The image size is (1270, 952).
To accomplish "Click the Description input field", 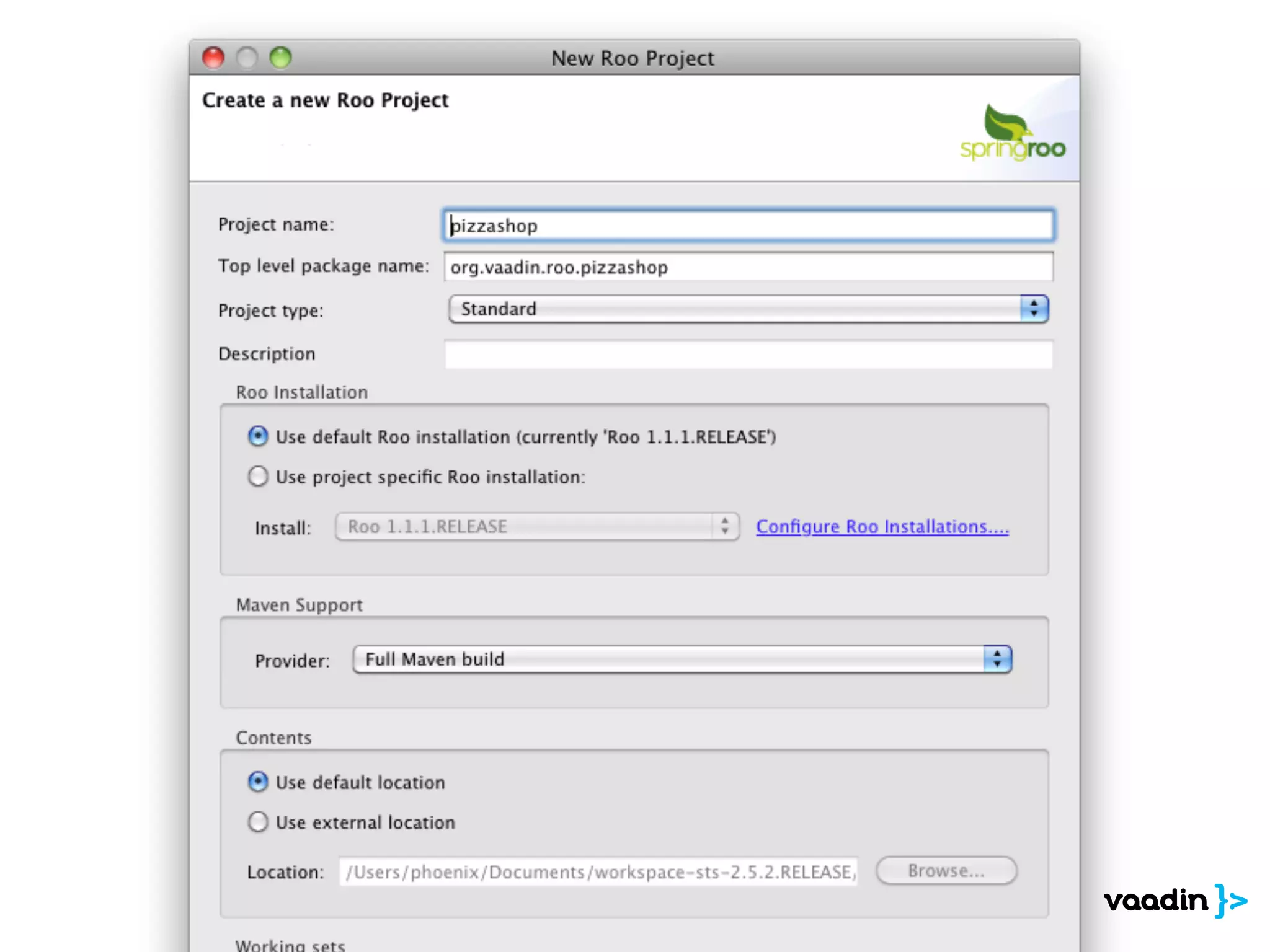I will [748, 354].
